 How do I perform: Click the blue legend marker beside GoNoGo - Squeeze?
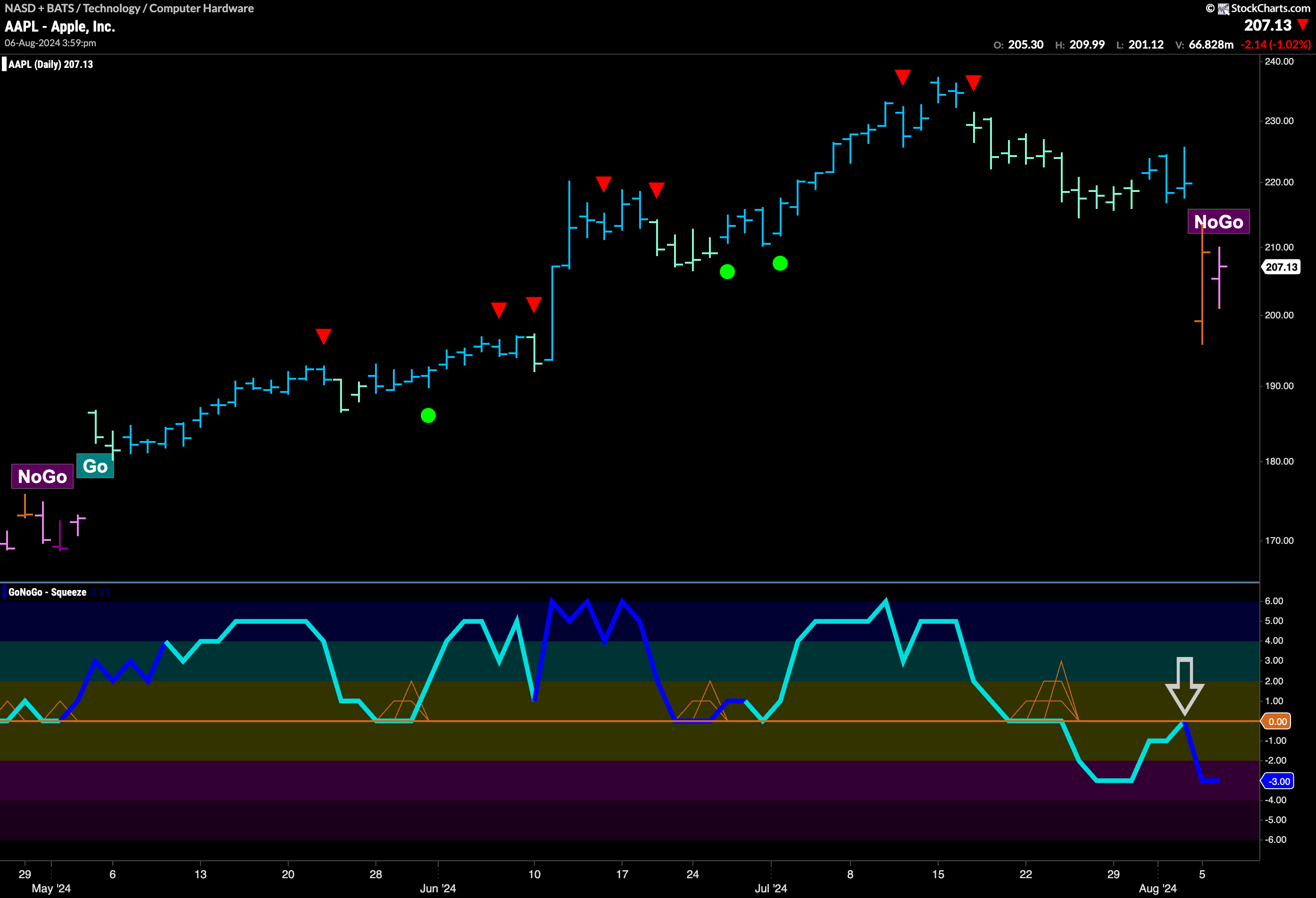click(4, 592)
